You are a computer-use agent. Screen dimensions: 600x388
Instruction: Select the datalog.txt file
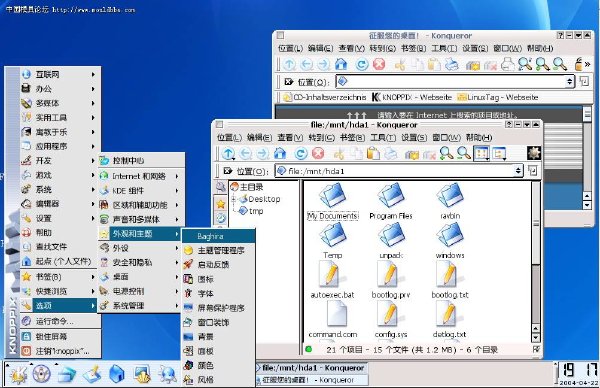[x=450, y=320]
